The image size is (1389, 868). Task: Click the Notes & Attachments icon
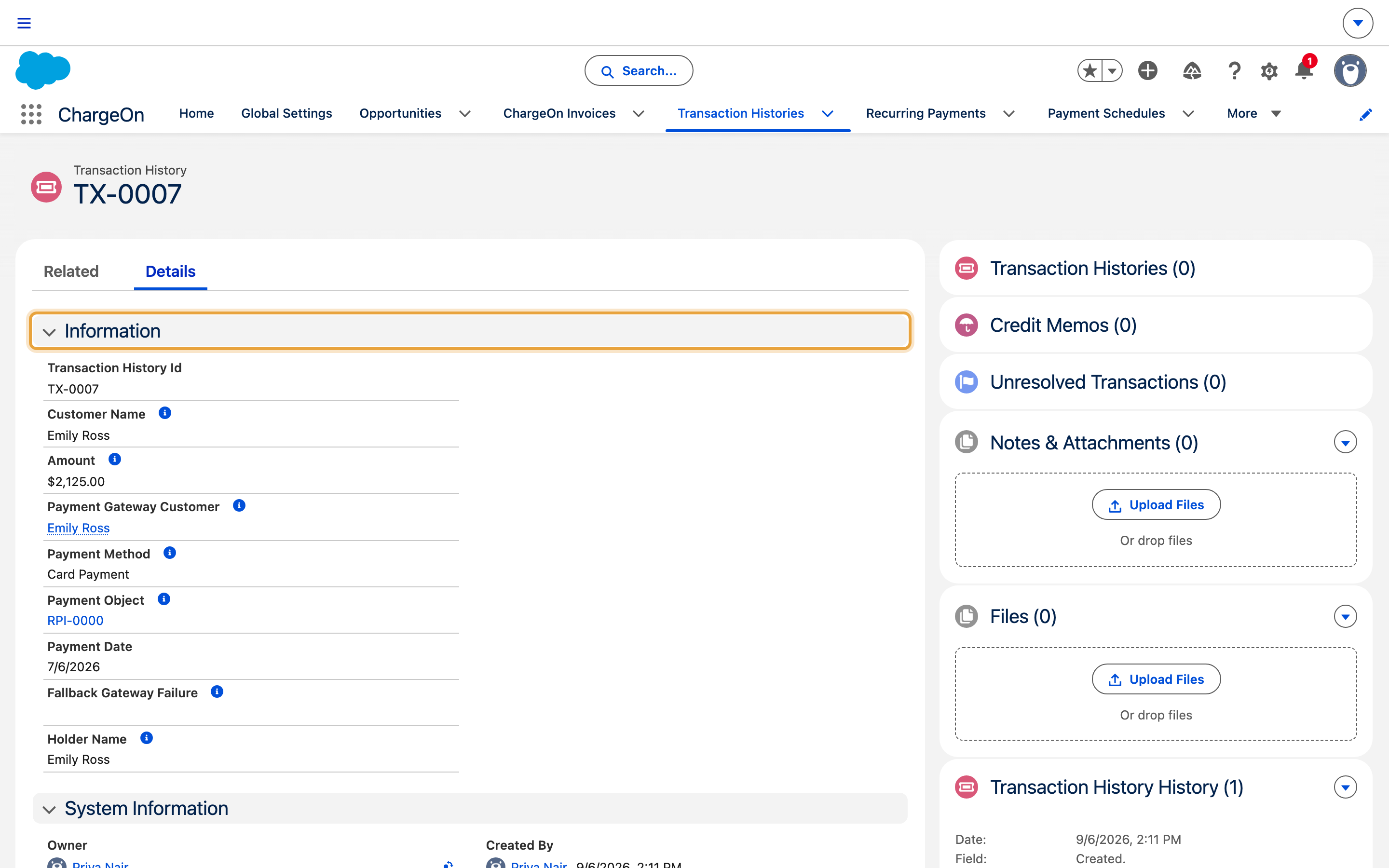967,442
